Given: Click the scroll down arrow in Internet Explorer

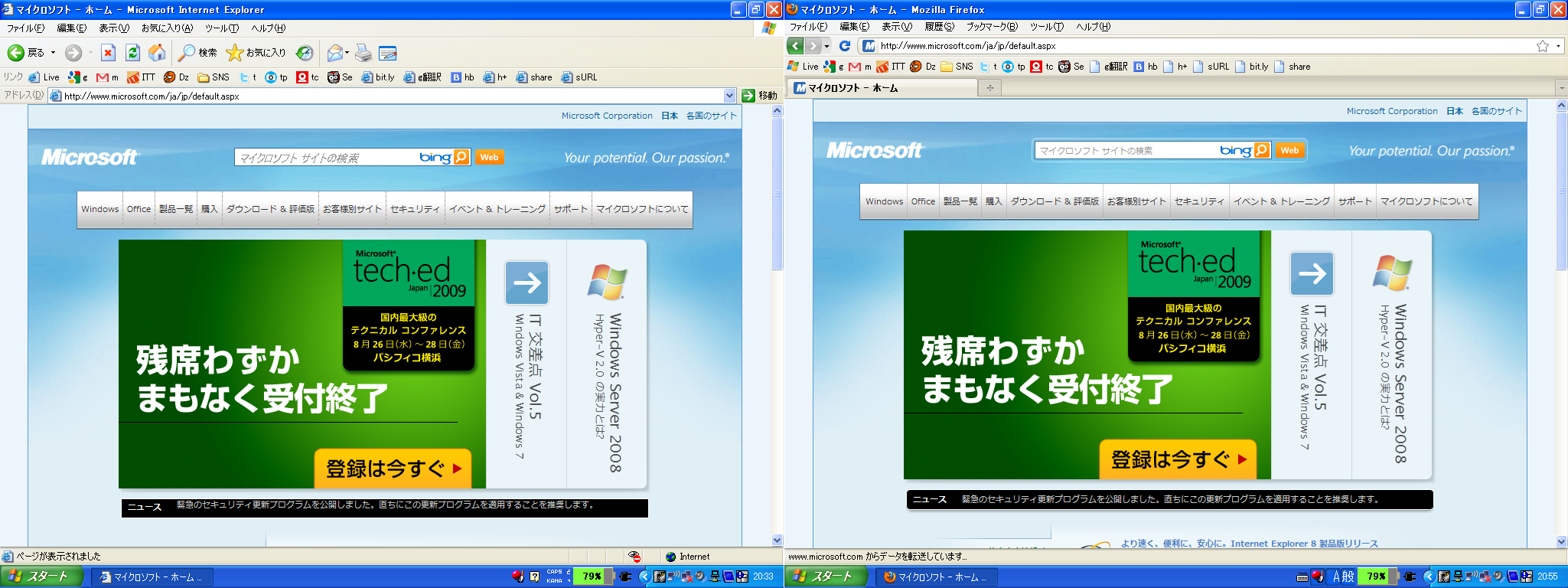Looking at the screenshot, I should click(x=777, y=540).
